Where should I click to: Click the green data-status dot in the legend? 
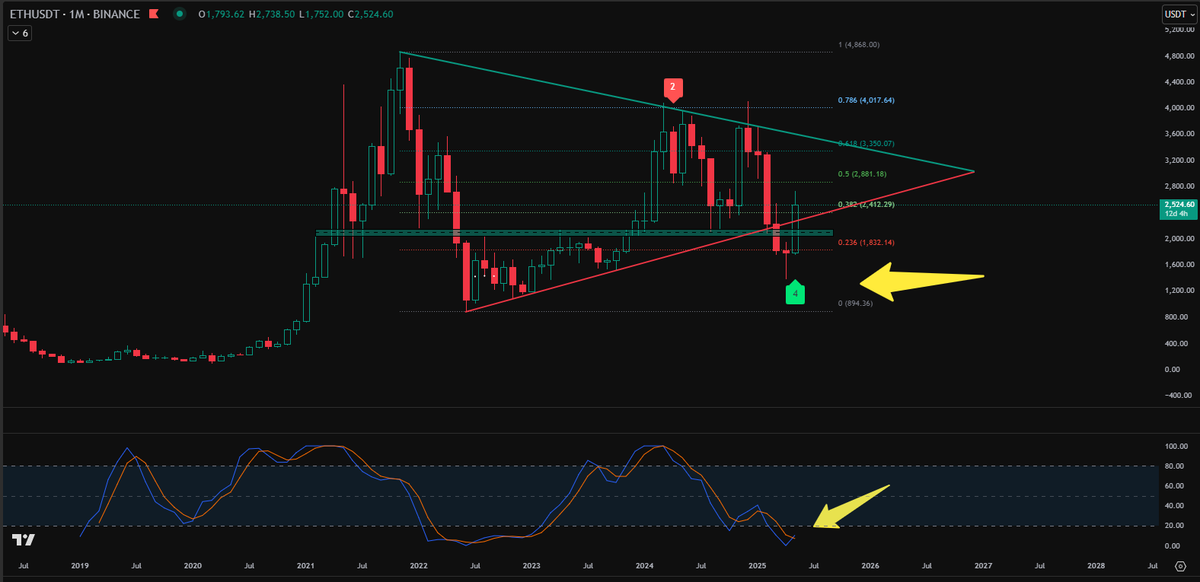point(178,15)
